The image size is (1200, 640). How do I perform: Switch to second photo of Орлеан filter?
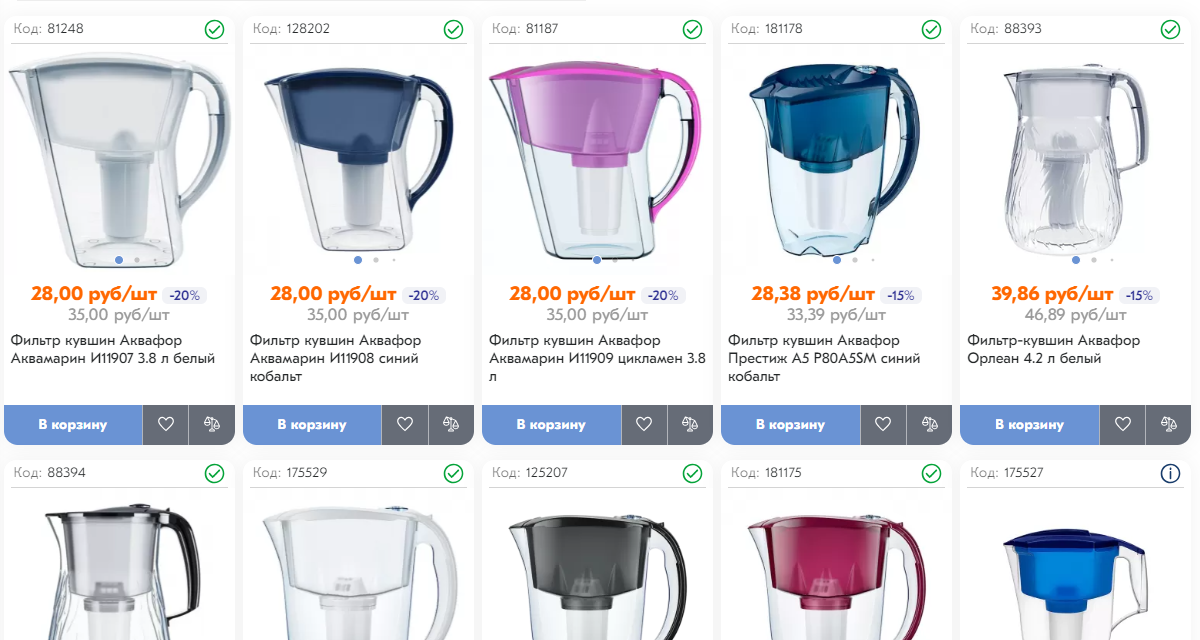pos(1094,260)
